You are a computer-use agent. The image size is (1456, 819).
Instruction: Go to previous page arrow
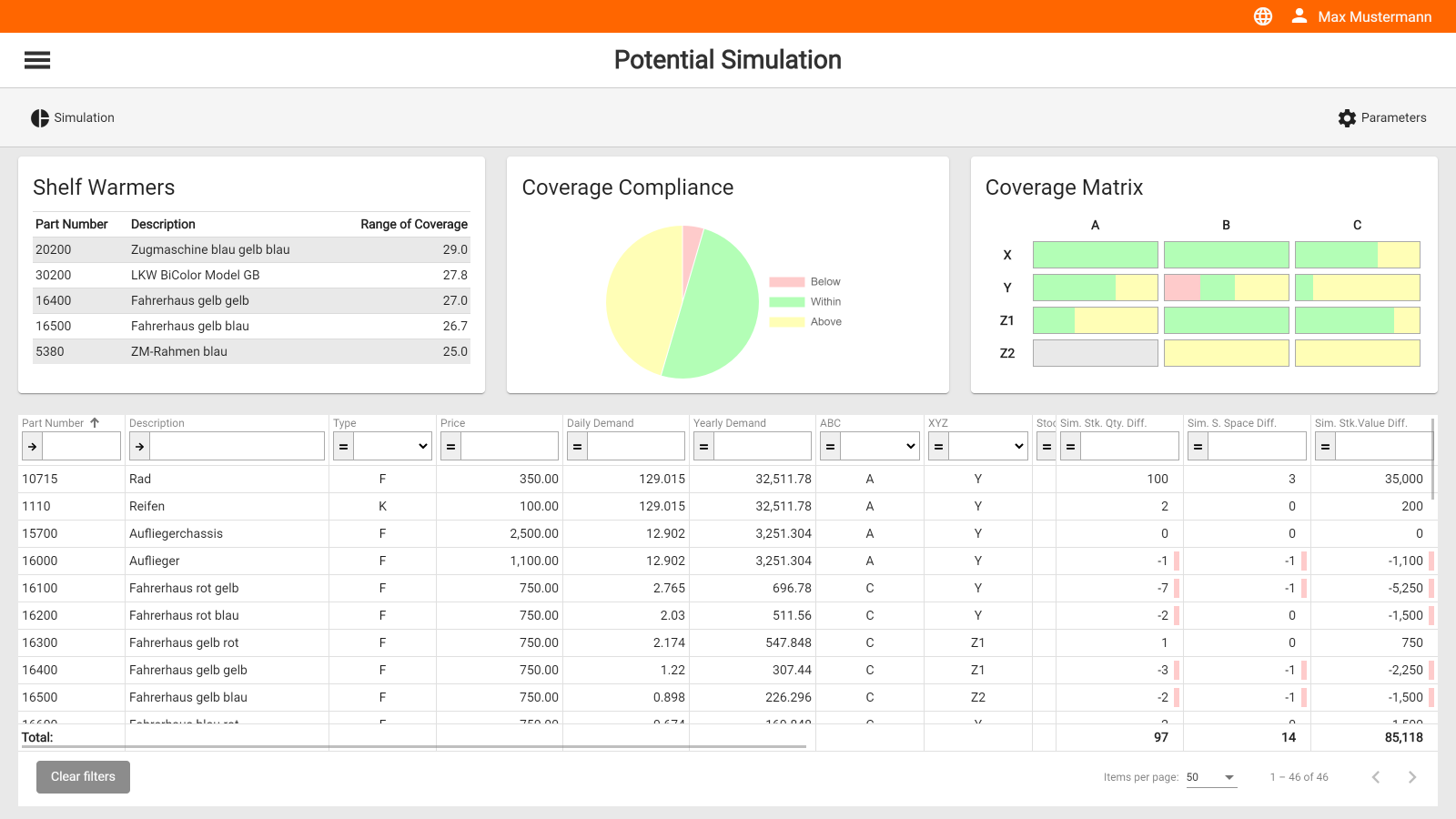pos(1376,777)
